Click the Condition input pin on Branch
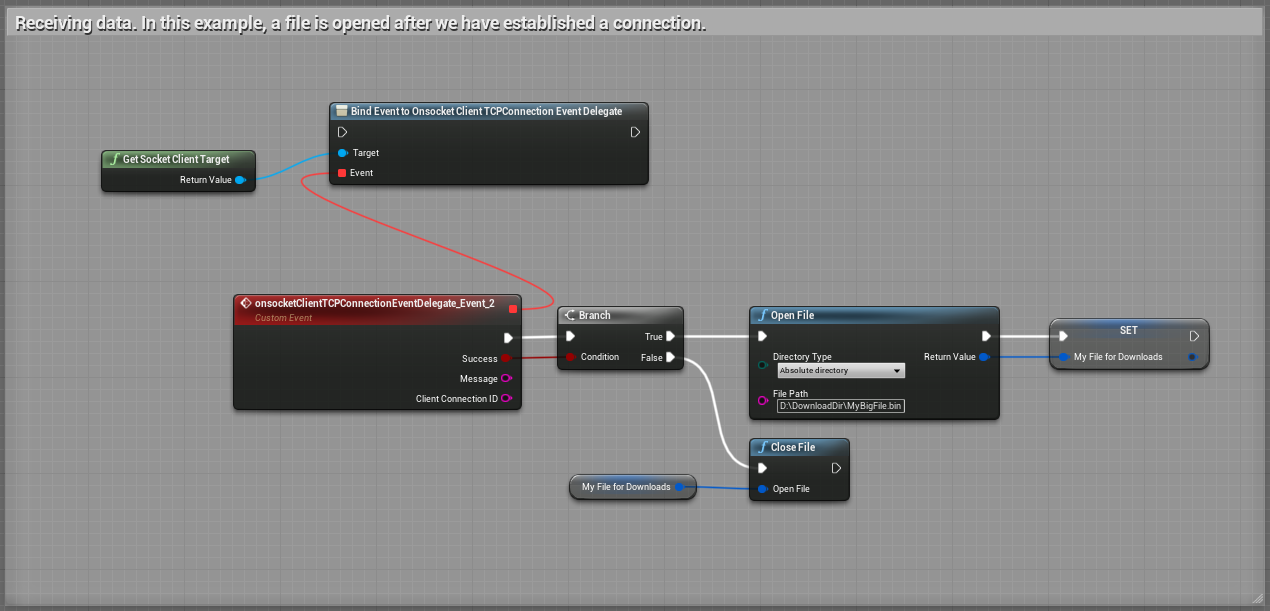The image size is (1270, 611). 570,357
